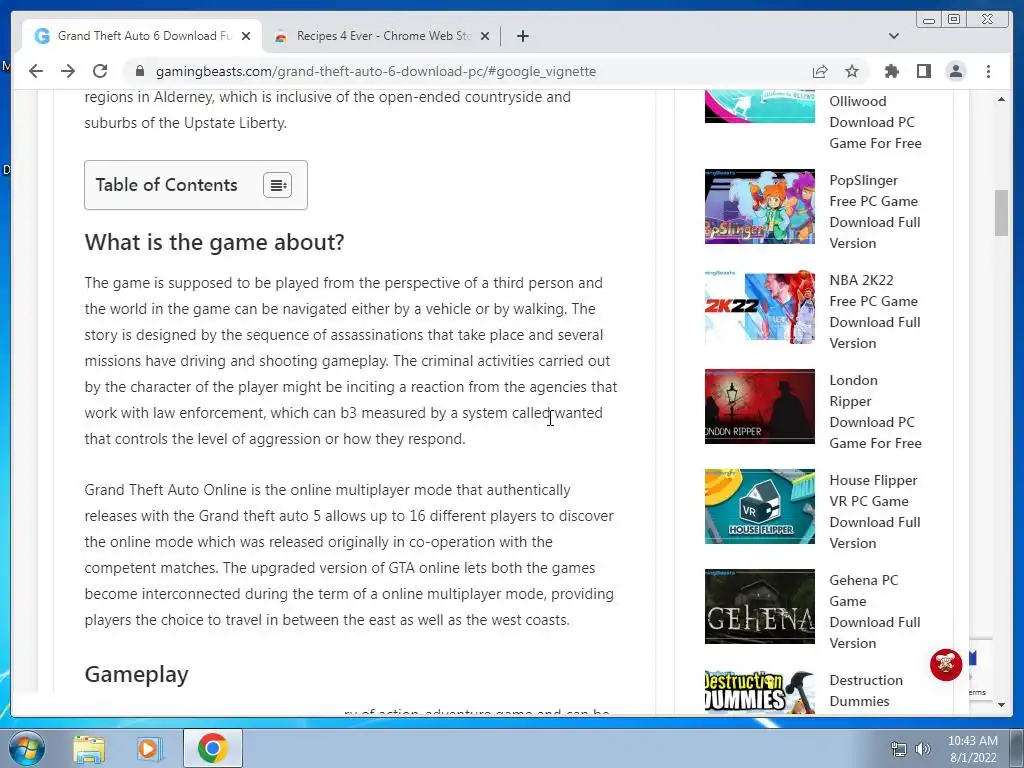1024x768 pixels.
Task: Click the Gameplay heading
Action: pos(136,674)
